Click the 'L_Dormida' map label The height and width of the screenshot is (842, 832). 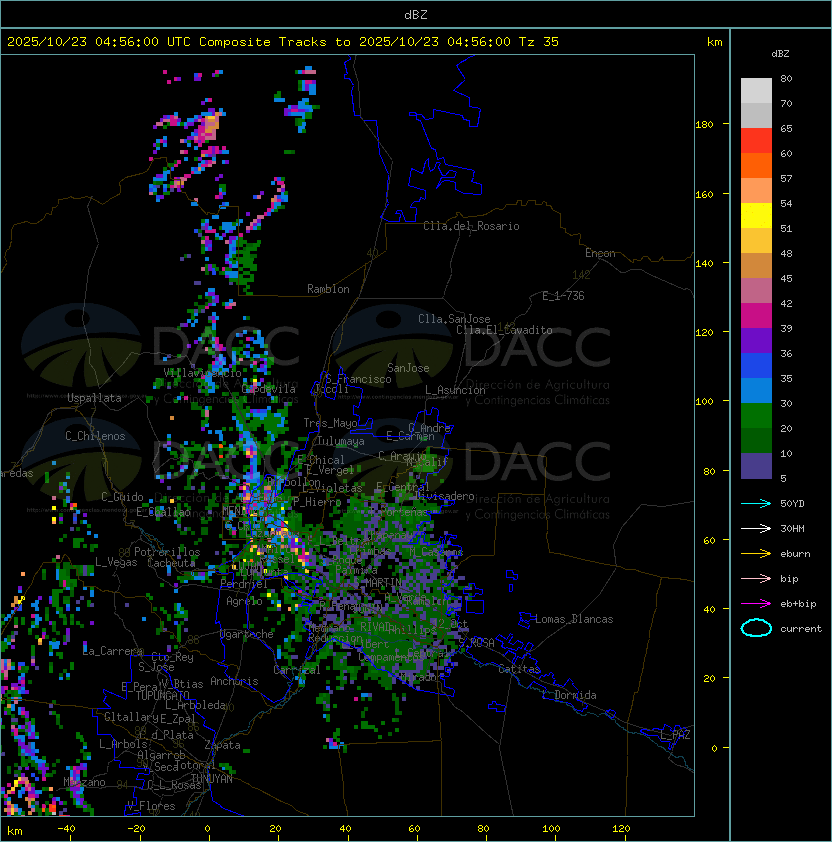pos(569,695)
